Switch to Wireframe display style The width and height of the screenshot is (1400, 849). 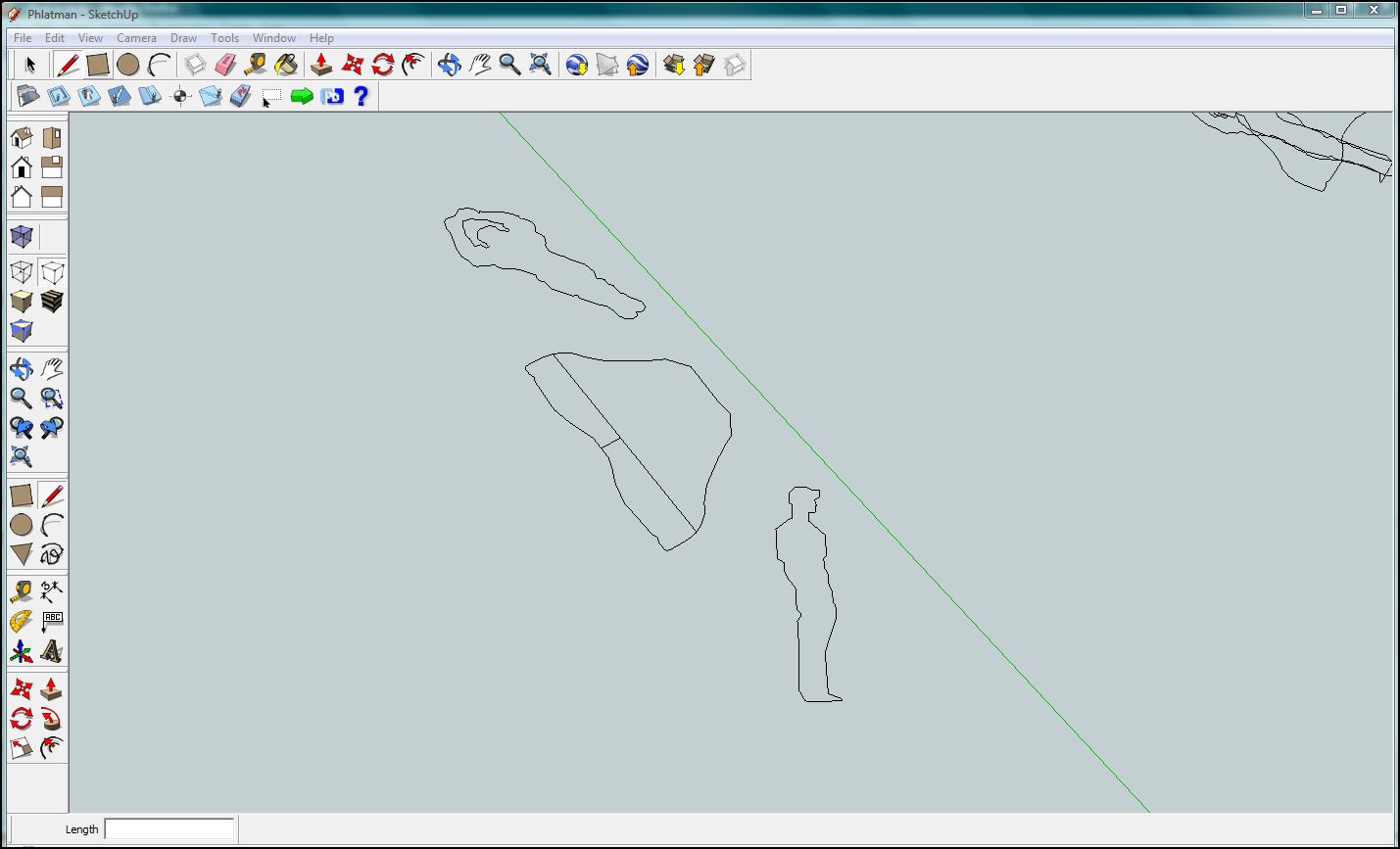tap(21, 271)
